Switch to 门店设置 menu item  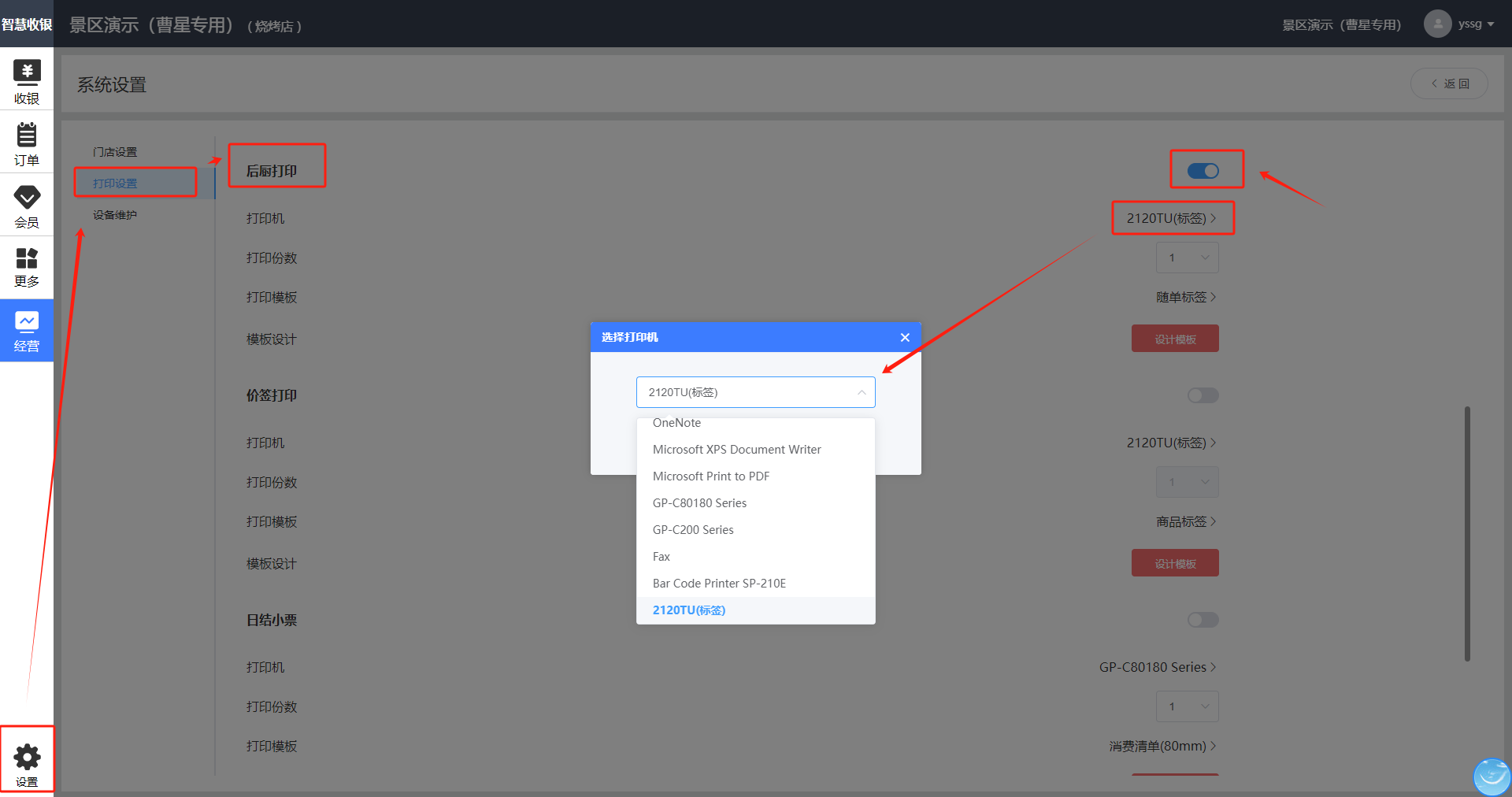coord(115,152)
